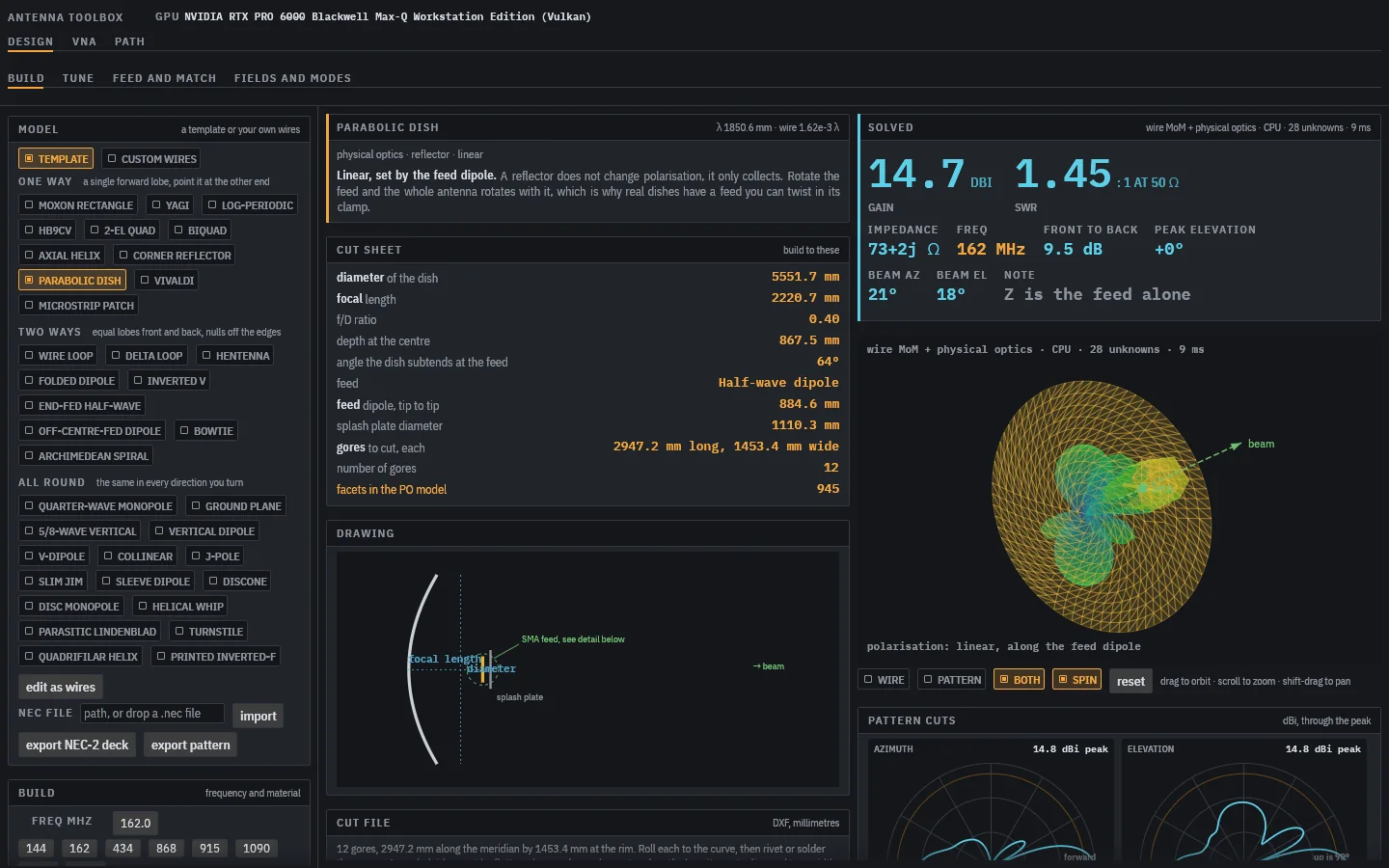Select the Helical Whip template
Image resolution: width=1389 pixels, height=868 pixels.
180,606
